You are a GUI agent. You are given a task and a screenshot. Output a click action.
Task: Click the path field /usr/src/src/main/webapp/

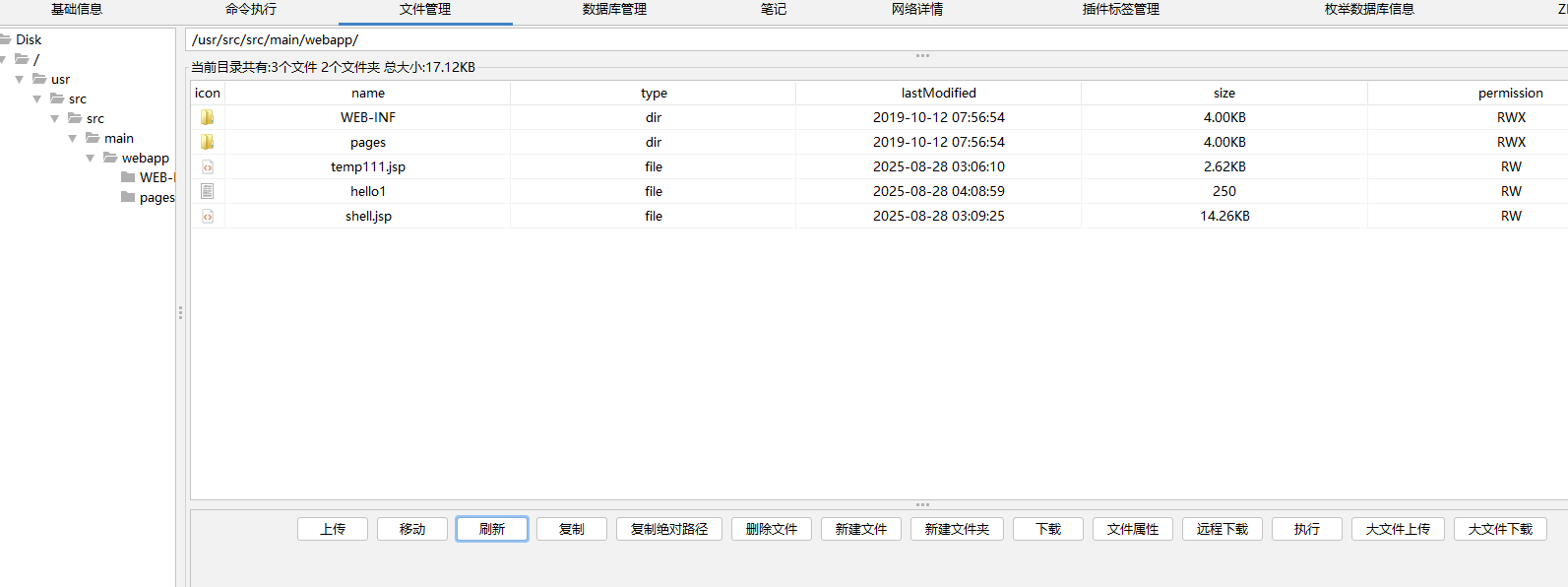tap(876, 39)
